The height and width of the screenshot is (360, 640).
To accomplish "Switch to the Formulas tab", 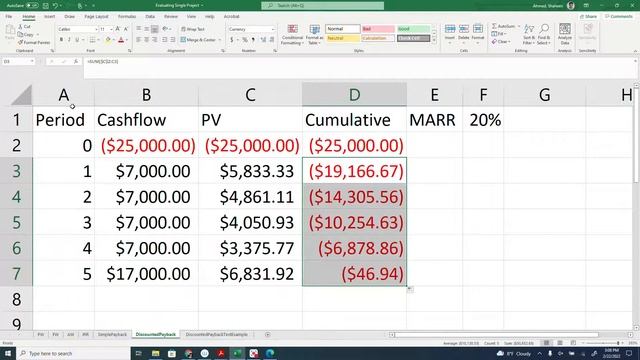I will [x=127, y=16].
